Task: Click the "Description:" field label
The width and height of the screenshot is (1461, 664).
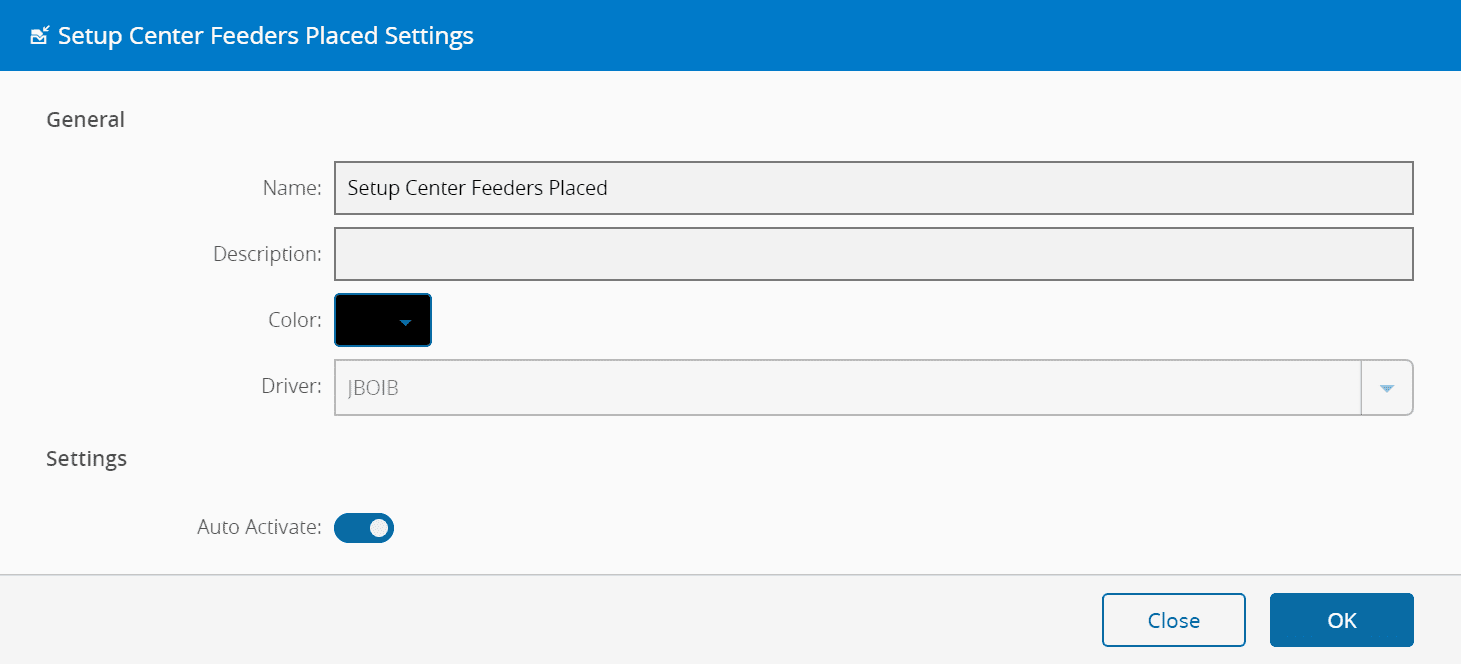Action: click(x=267, y=254)
